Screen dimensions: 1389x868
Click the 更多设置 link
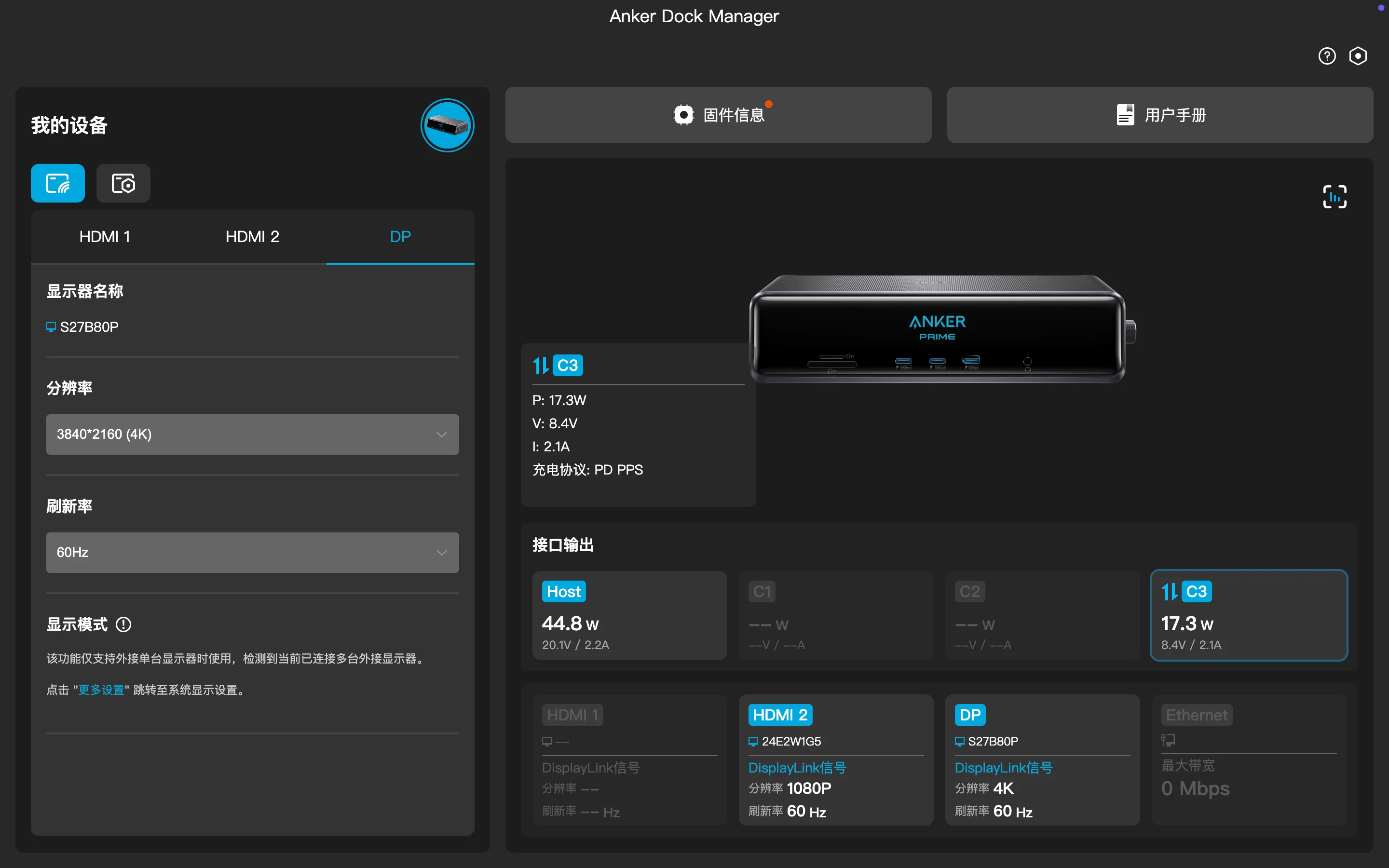pos(101,690)
